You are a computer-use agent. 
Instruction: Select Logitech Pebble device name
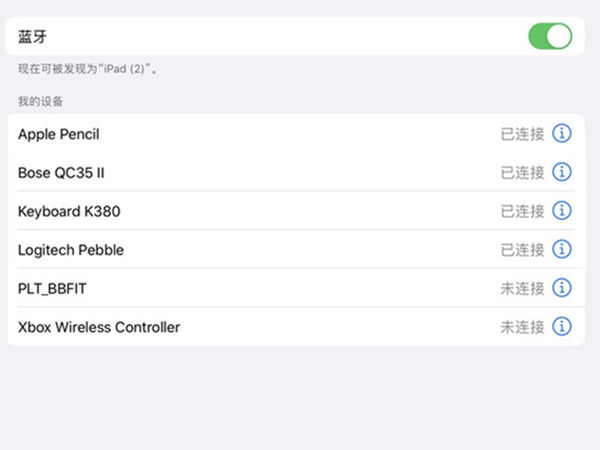tap(71, 249)
